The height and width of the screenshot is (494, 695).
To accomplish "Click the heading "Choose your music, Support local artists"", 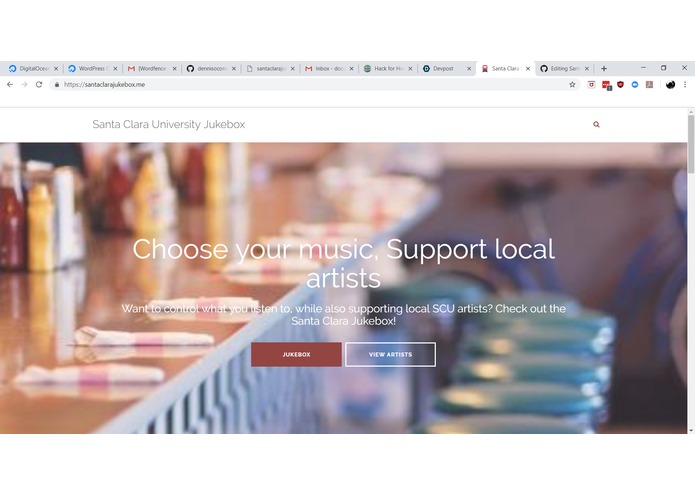I will coord(344,263).
